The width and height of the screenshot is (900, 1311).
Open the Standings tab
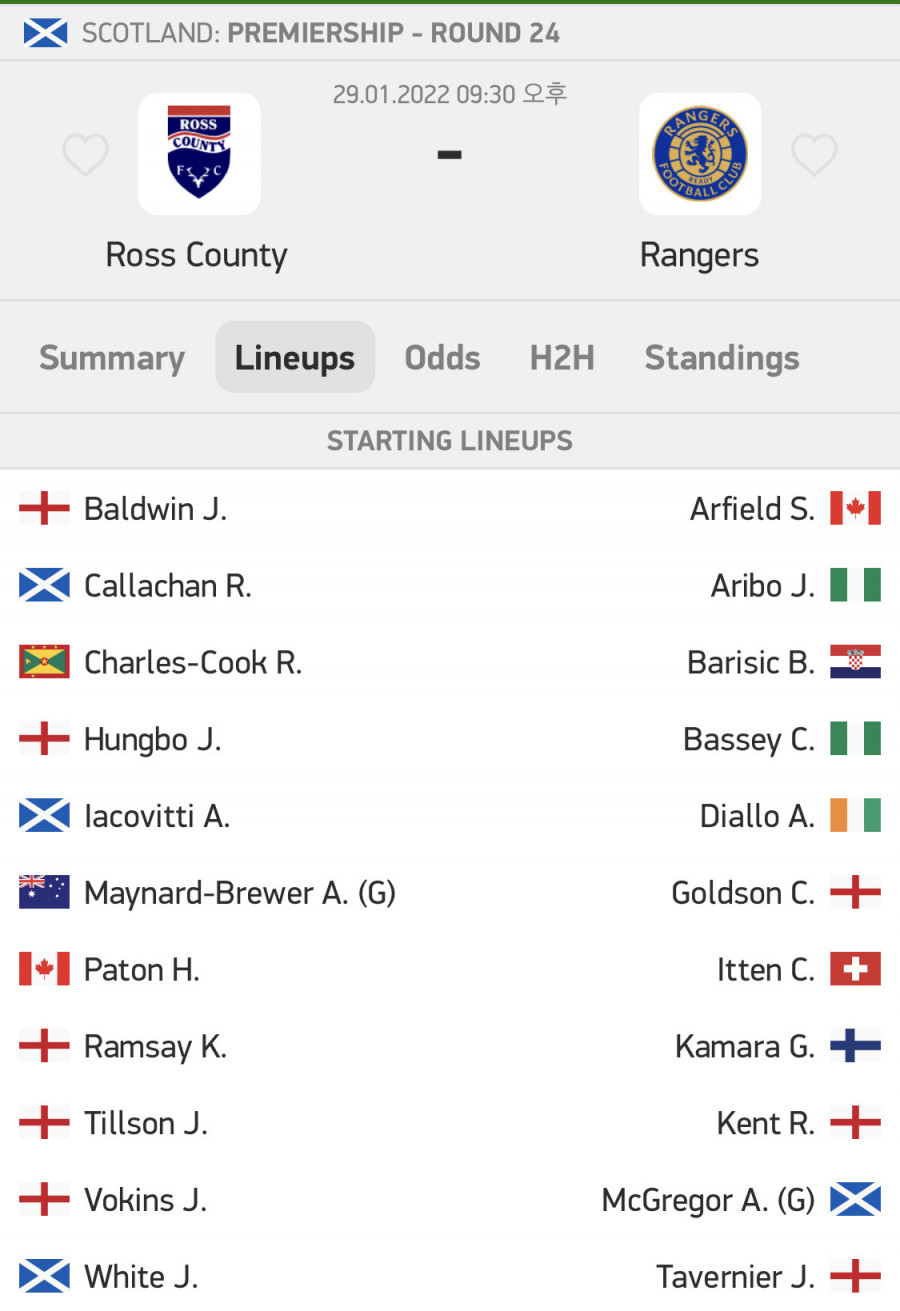point(722,358)
